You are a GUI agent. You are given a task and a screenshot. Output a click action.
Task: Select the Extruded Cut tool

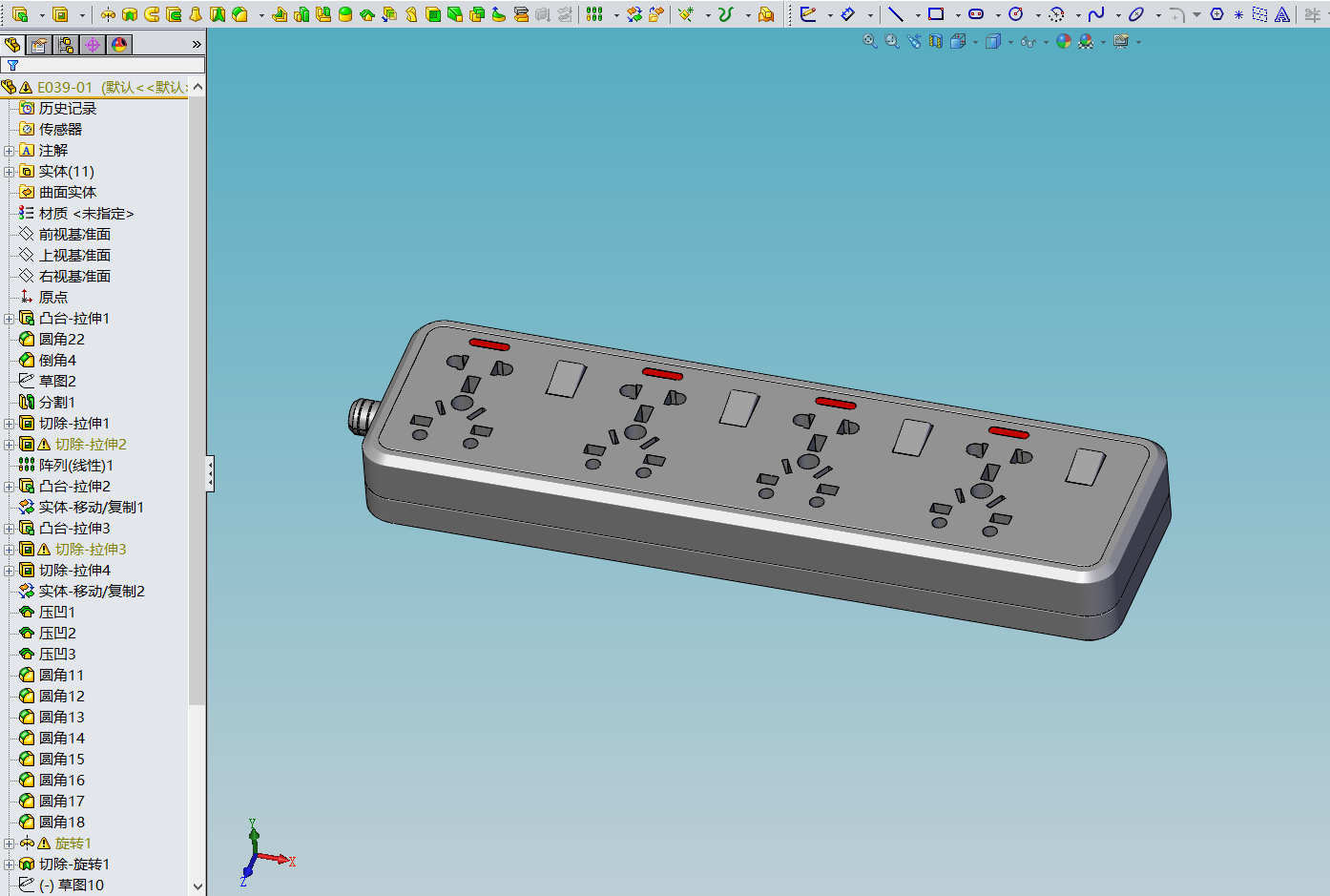60,14
